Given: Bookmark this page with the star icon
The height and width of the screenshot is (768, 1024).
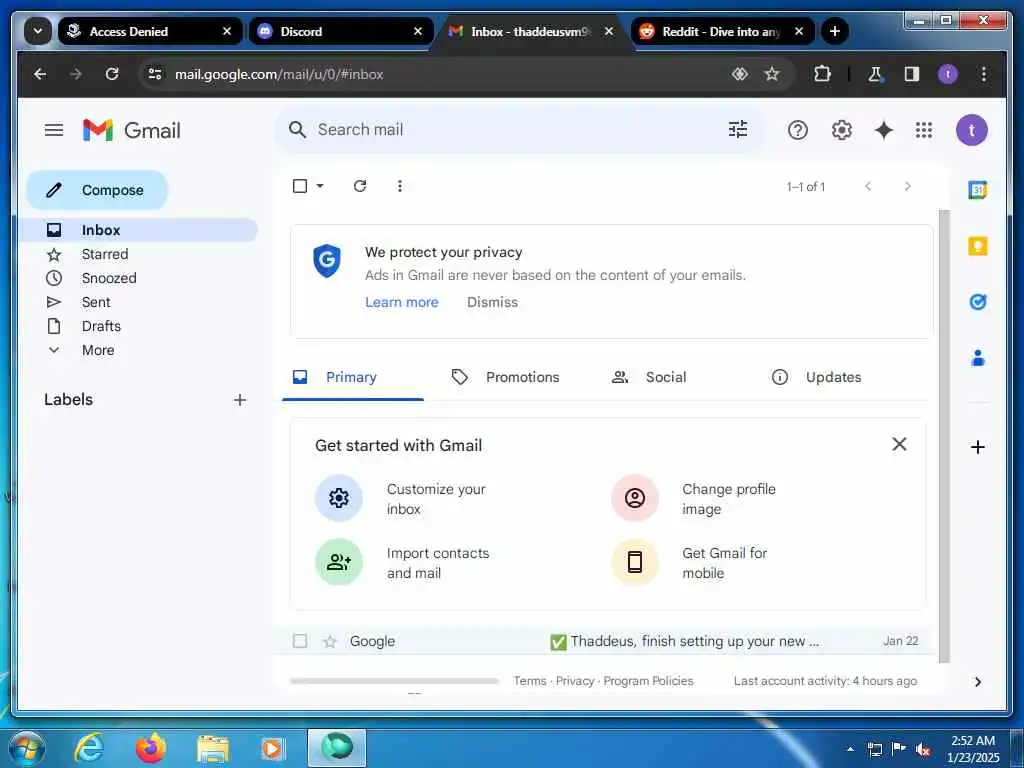Looking at the screenshot, I should (x=771, y=74).
